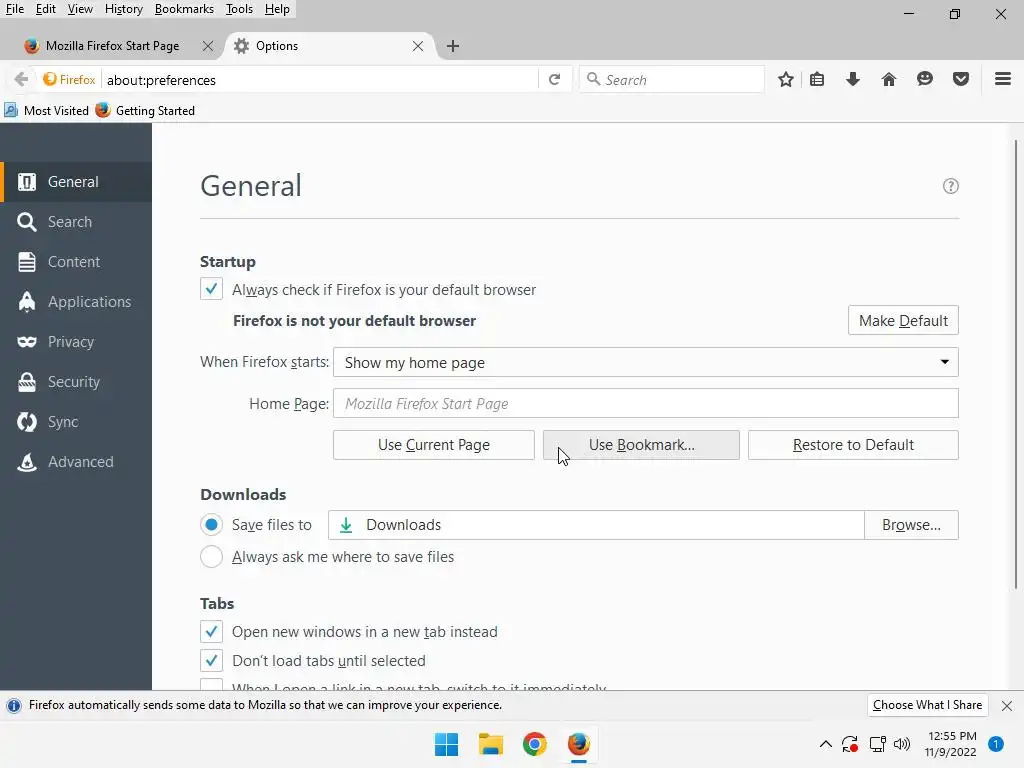Open the Applications preferences category
The width and height of the screenshot is (1024, 768).
click(x=76, y=302)
